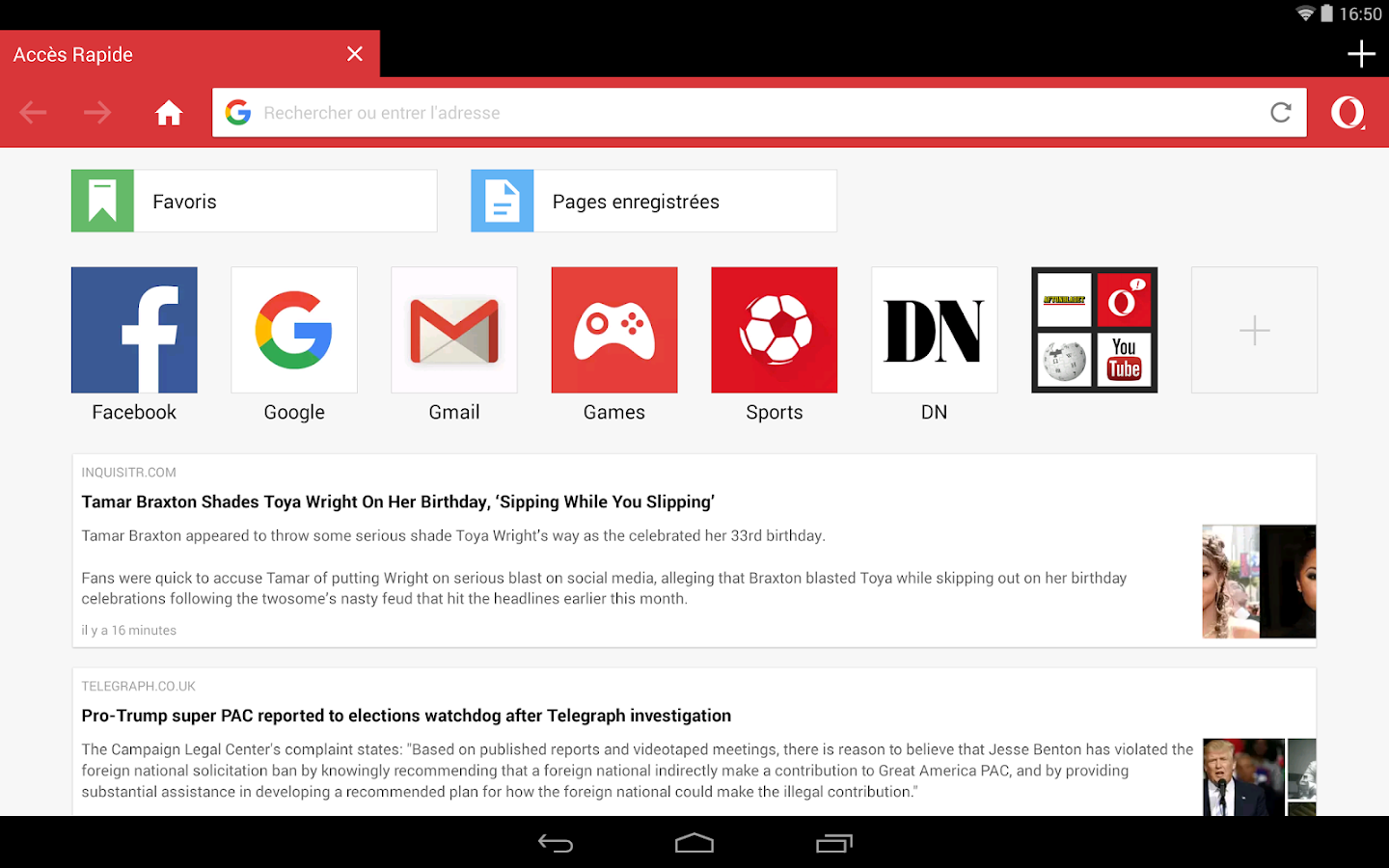Go back with the left arrow
1389x868 pixels.
pyautogui.click(x=33, y=113)
